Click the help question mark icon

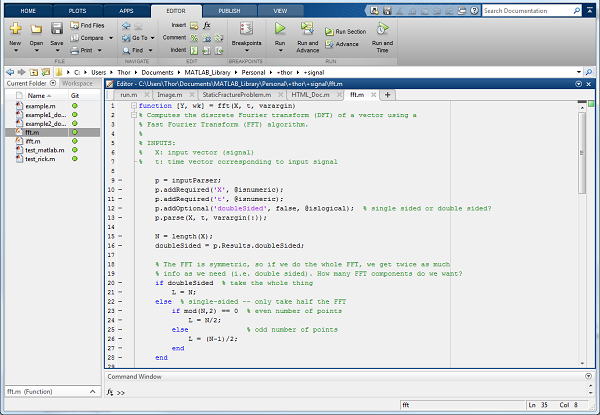click(474, 11)
